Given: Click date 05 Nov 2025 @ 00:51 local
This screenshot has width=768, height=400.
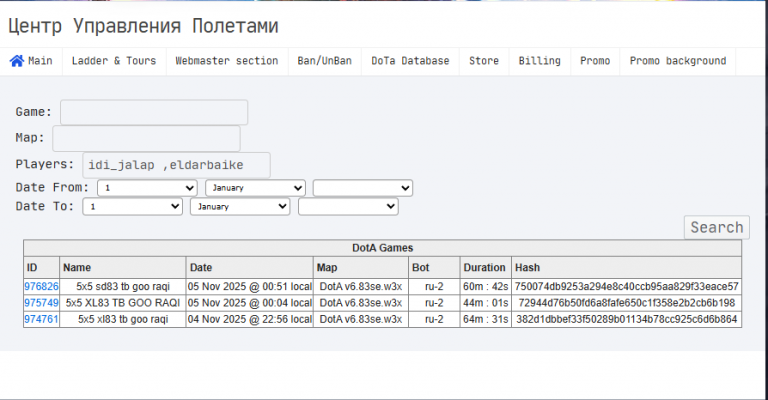Looking at the screenshot, I should point(250,286).
